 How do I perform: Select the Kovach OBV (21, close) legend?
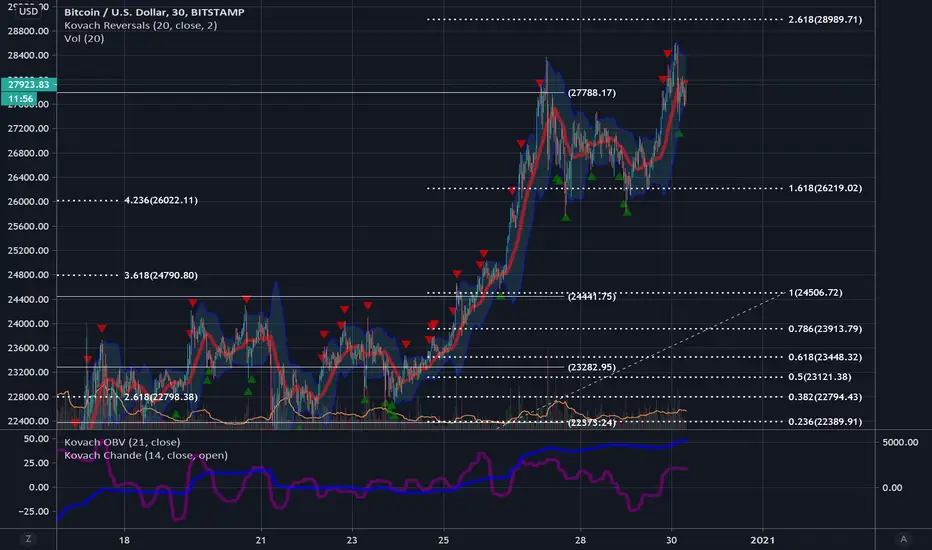[x=122, y=442]
